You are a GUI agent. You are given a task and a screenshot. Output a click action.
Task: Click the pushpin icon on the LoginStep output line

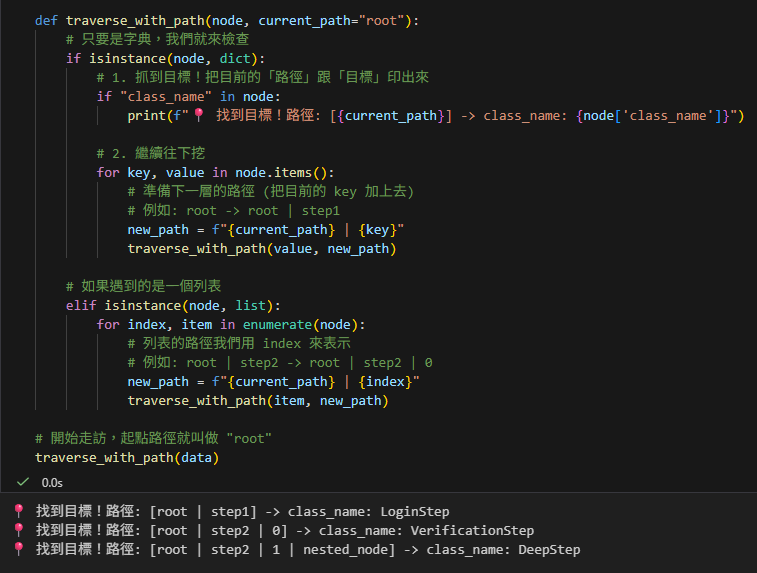tap(19, 511)
